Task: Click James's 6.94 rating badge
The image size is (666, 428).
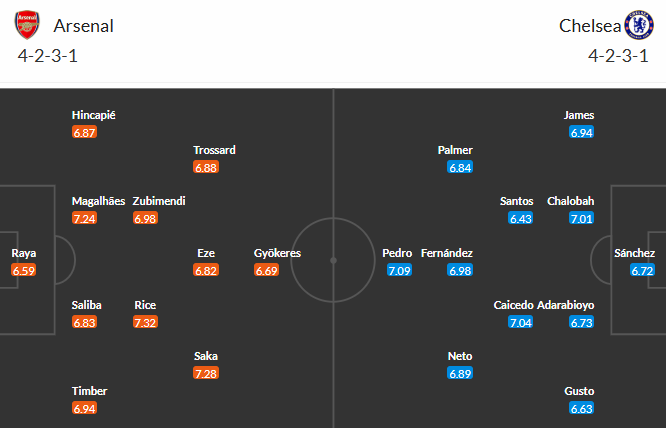Action: click(x=581, y=132)
